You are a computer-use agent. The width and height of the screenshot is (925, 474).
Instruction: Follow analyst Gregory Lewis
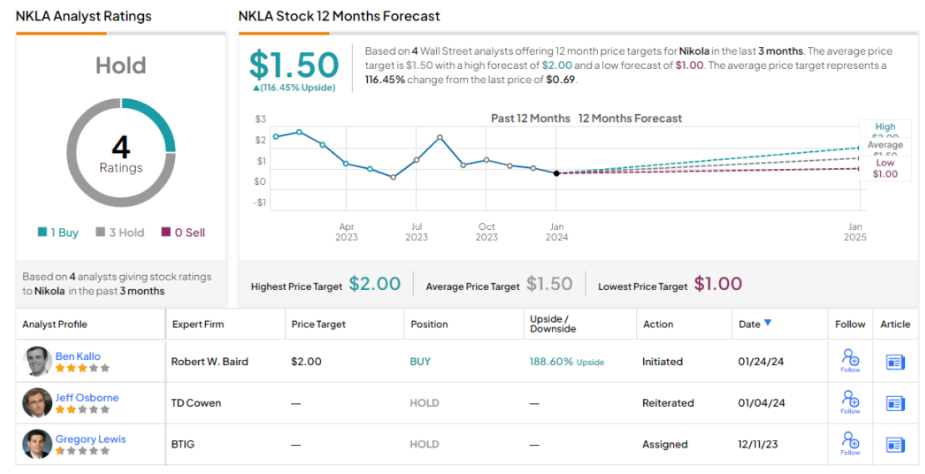point(850,443)
